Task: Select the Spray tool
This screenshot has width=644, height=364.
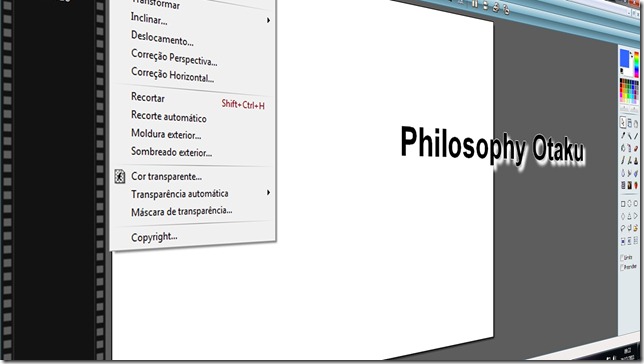Action: pyautogui.click(x=630, y=148)
